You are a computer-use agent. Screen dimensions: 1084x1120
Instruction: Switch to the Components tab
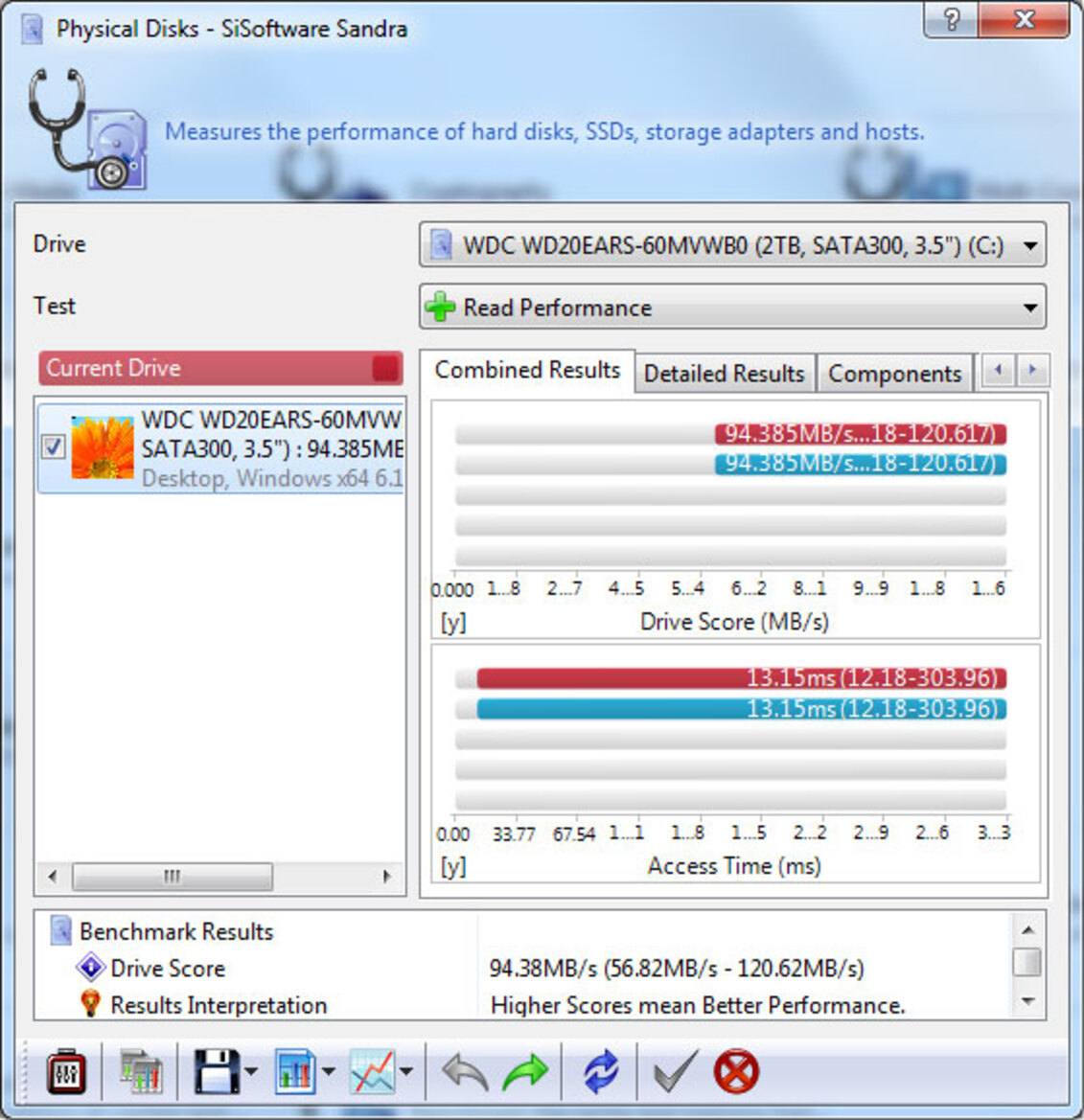[894, 374]
